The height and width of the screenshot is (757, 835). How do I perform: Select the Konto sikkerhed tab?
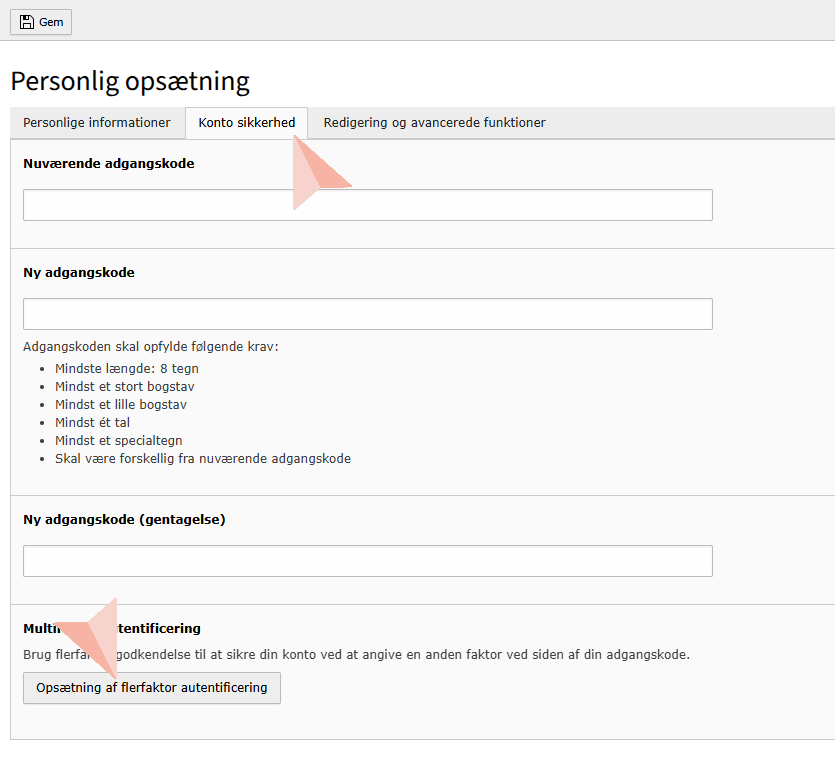[246, 123]
